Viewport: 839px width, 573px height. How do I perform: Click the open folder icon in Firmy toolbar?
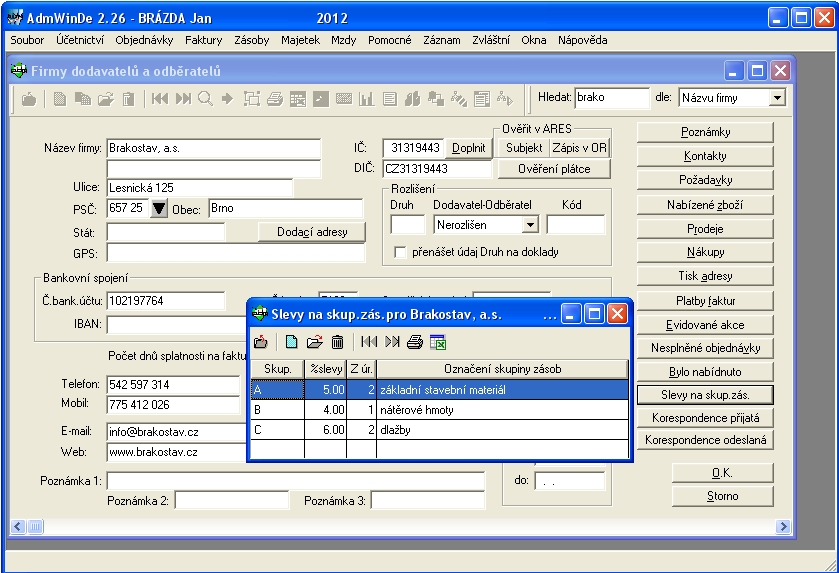(x=106, y=99)
